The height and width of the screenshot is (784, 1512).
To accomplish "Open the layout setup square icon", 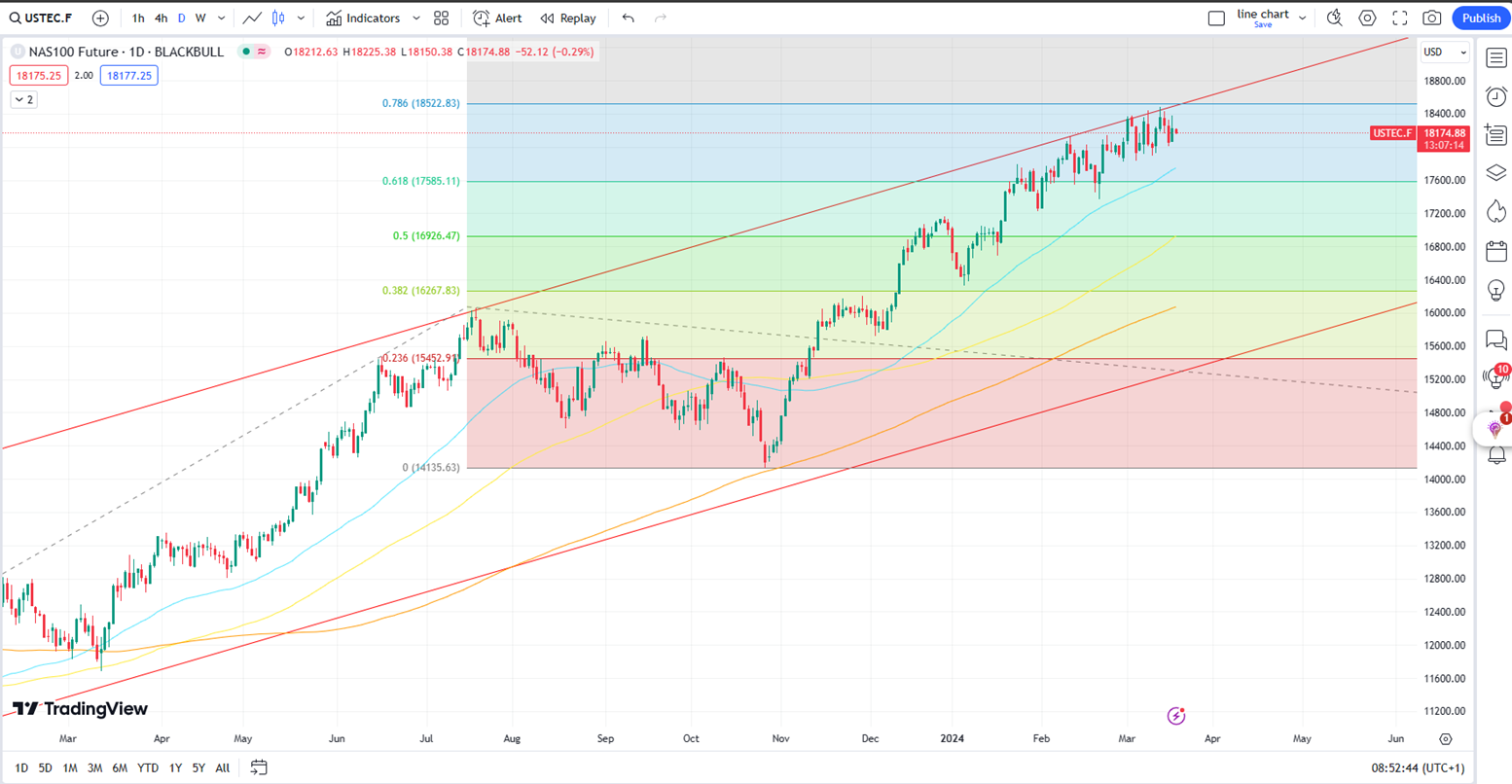I will tap(1216, 18).
